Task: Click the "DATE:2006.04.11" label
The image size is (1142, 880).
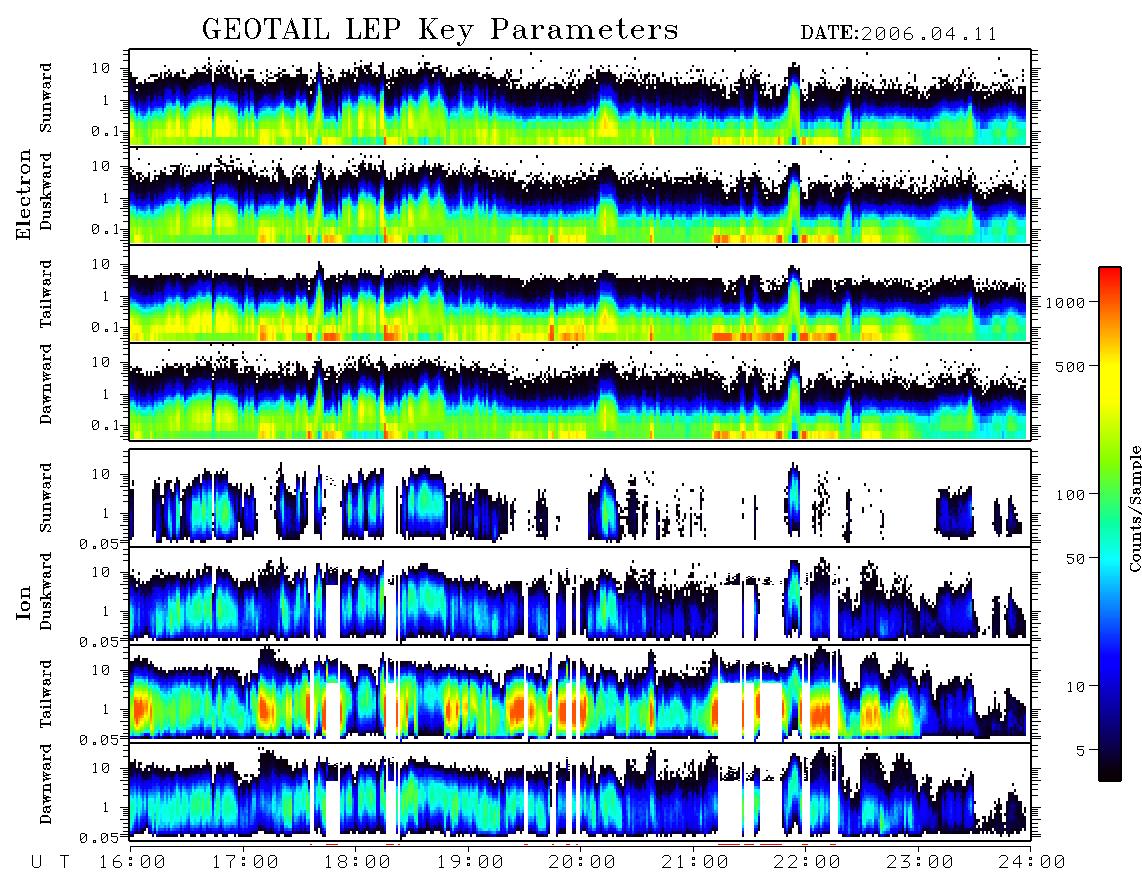Action: [899, 34]
